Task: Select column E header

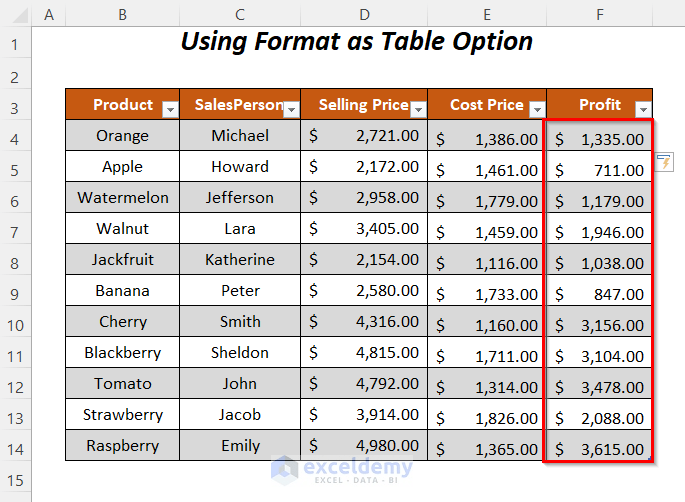Action: [487, 14]
